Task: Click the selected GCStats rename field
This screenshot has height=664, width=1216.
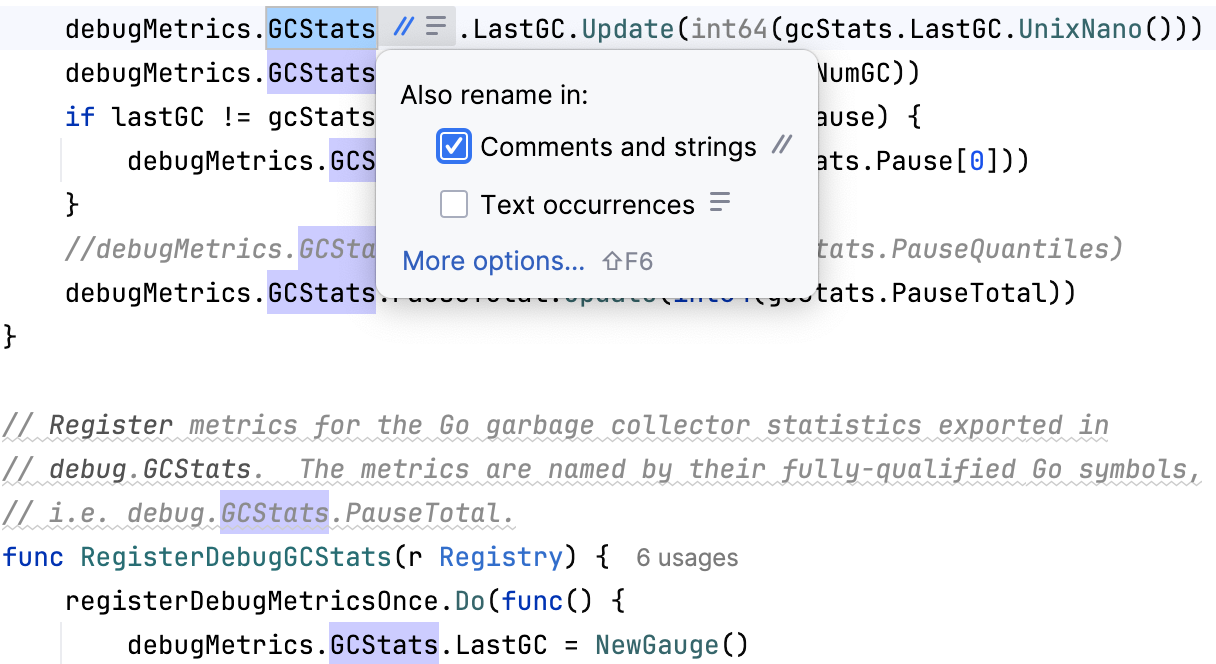Action: coord(321,29)
